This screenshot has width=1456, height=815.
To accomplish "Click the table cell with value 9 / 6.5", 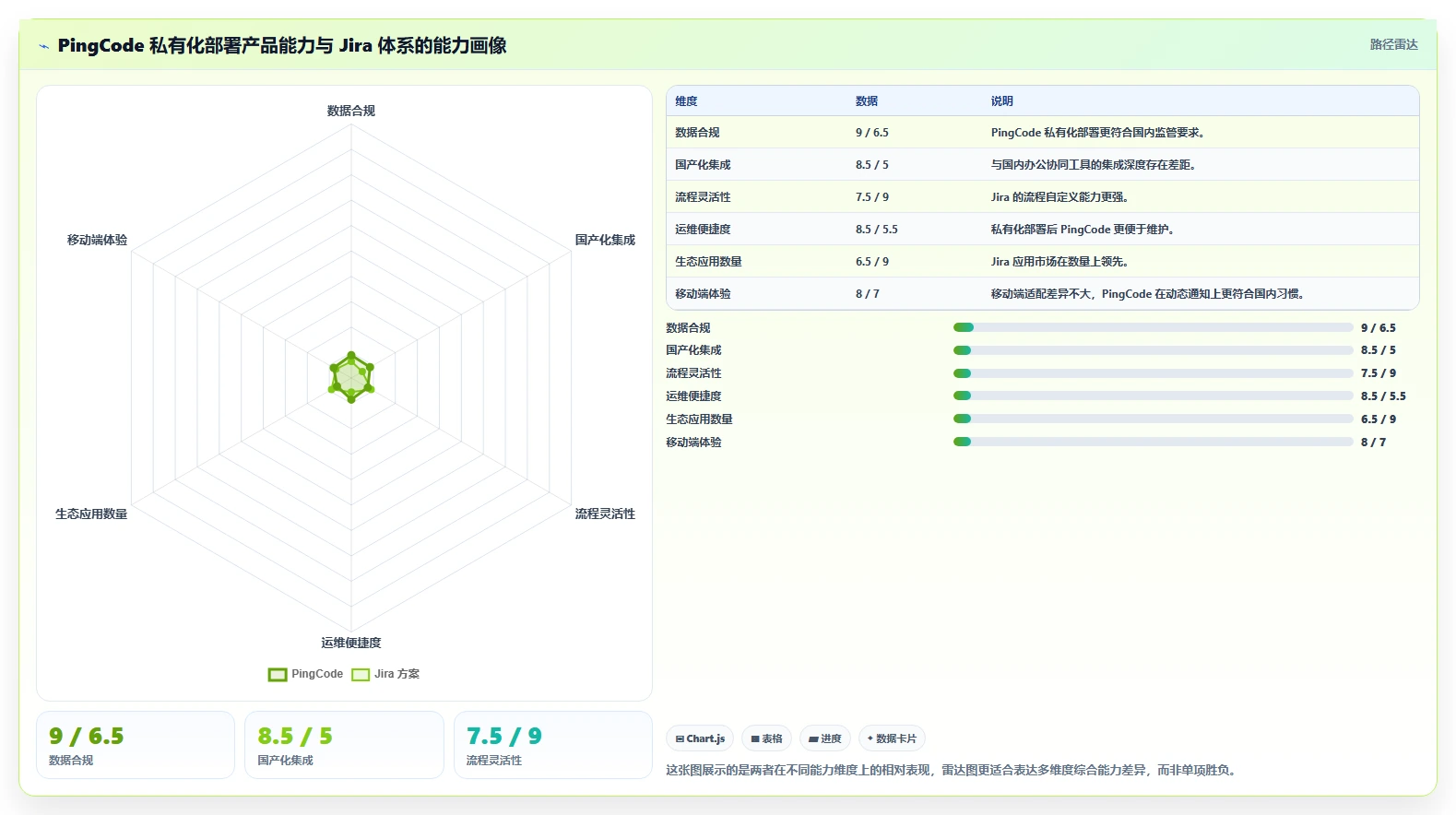I will click(x=872, y=133).
